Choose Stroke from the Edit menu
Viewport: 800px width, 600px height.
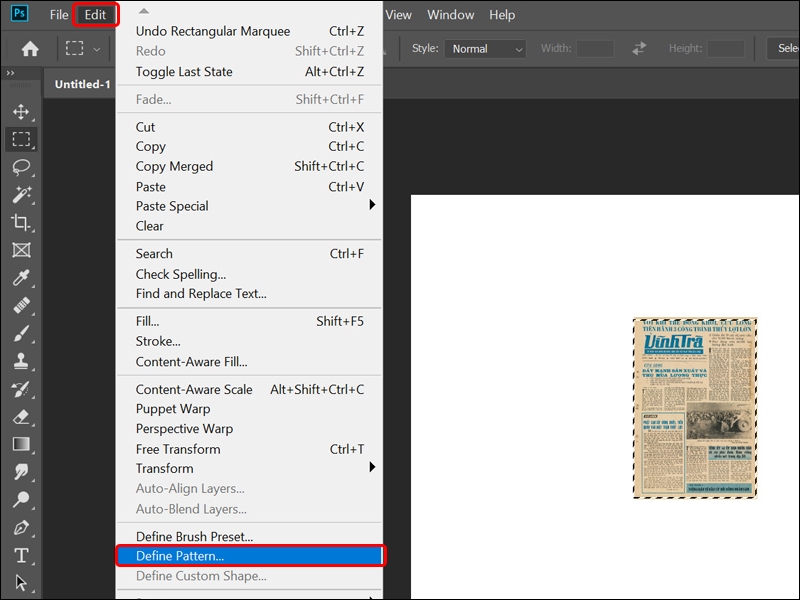point(250,341)
